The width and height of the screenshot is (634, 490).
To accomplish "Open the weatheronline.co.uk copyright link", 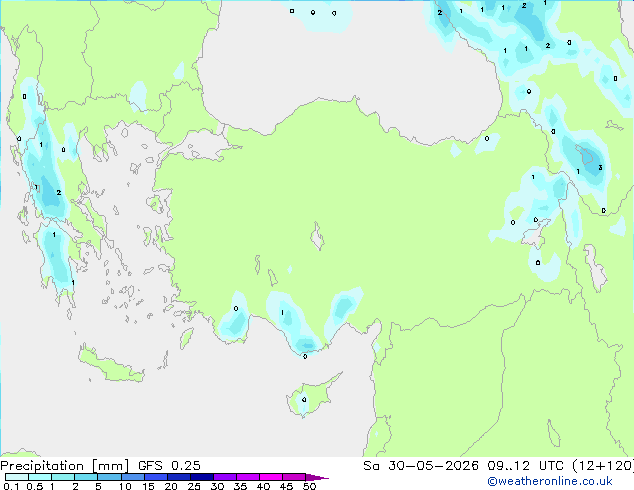I will coord(550,481).
